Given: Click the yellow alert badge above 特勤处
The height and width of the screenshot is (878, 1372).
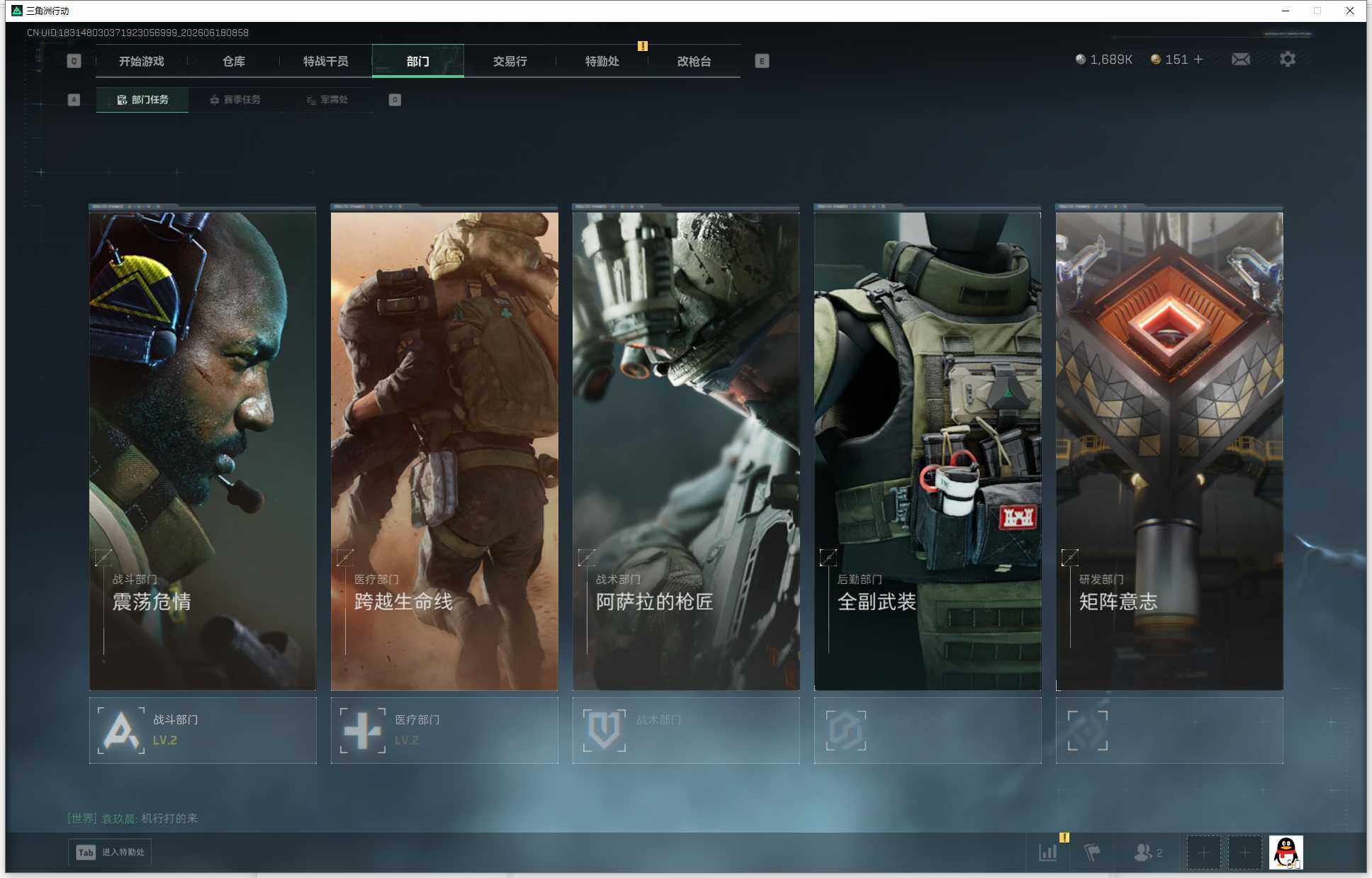Looking at the screenshot, I should (x=643, y=46).
